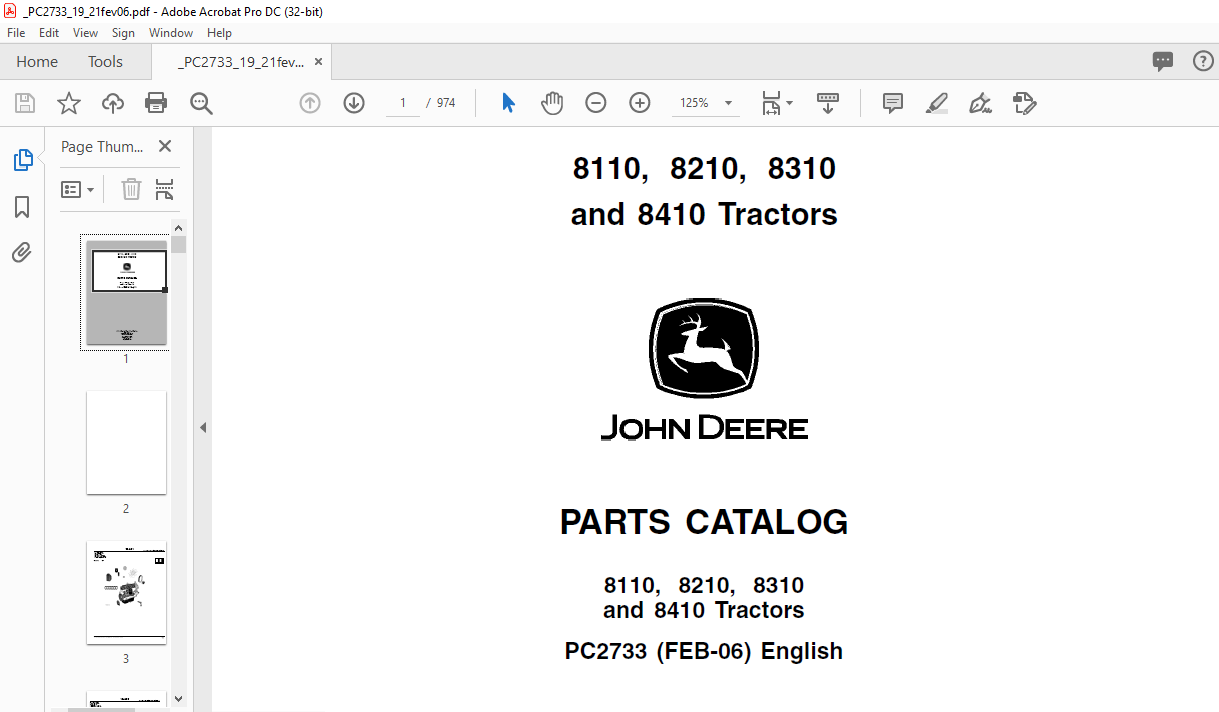Close the _PC2733_19_21fev document tab
The width and height of the screenshot is (1219, 712).
(319, 62)
